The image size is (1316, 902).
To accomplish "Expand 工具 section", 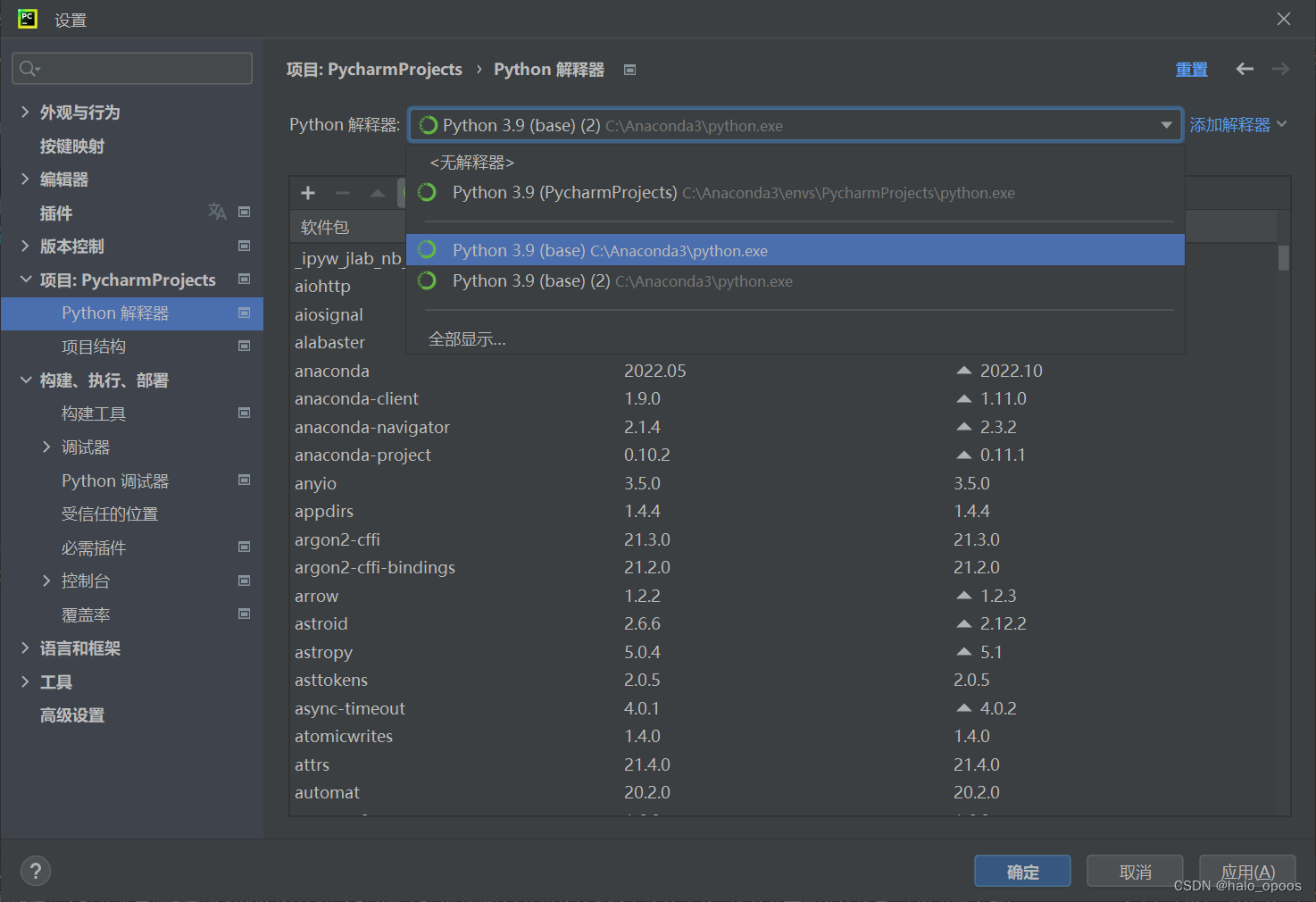I will click(x=25, y=681).
